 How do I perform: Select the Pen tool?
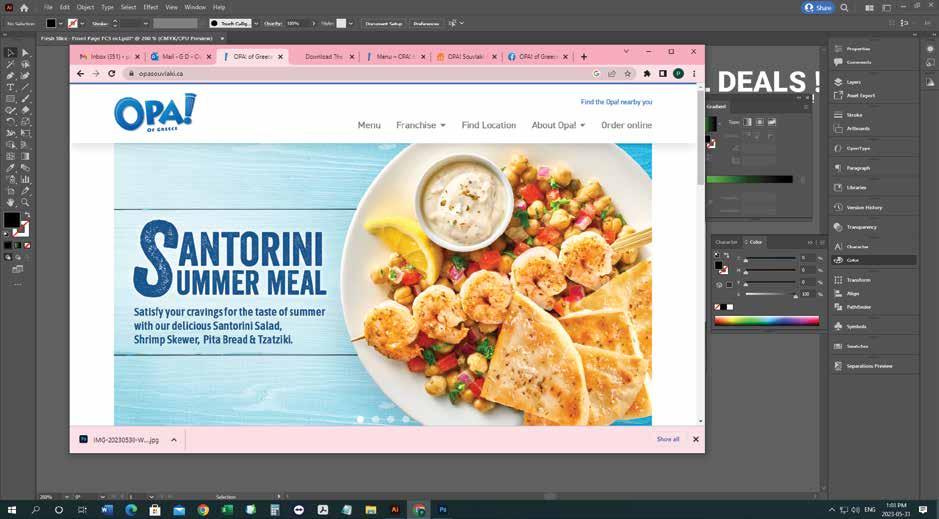tap(10, 76)
